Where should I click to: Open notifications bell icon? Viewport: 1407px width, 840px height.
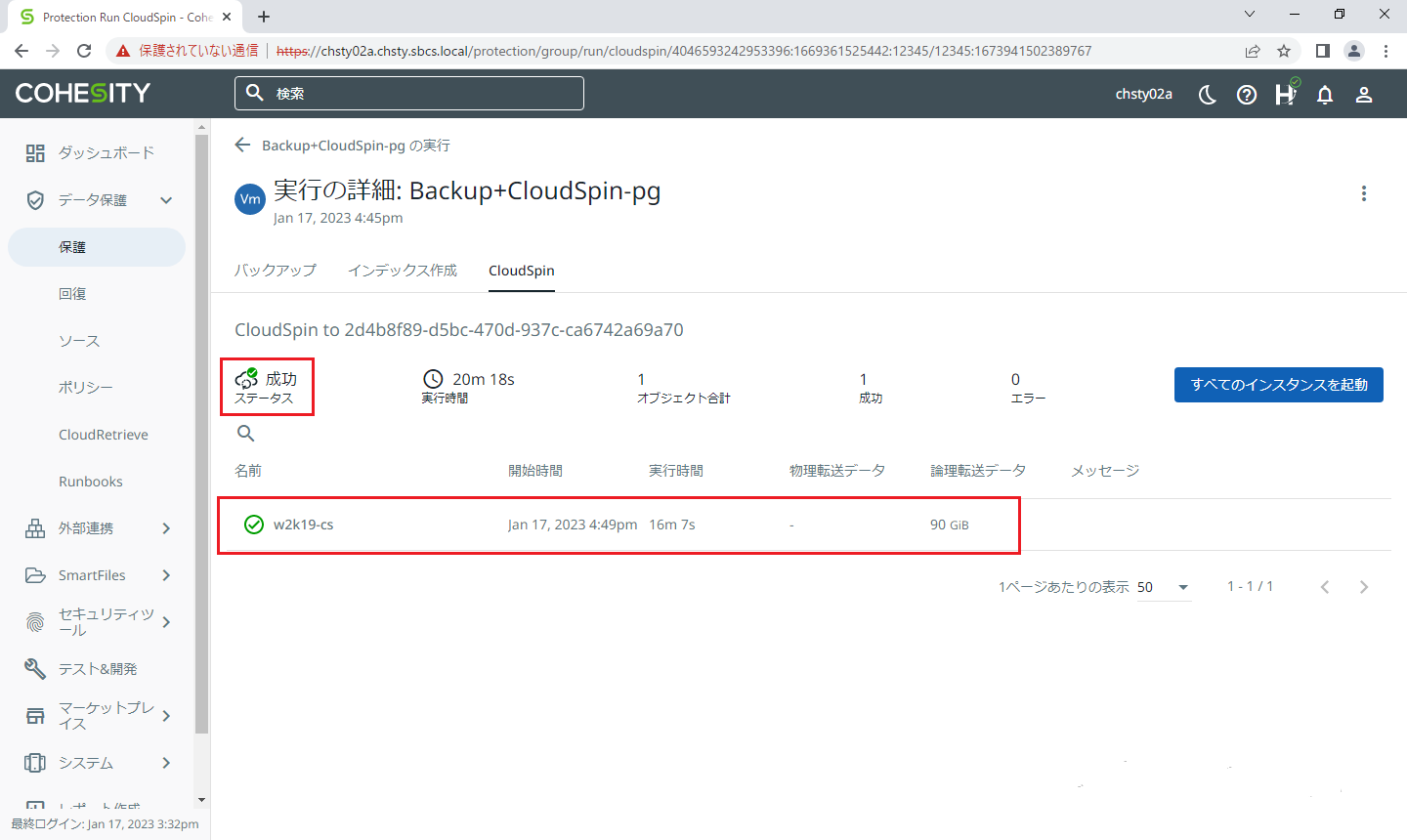coord(1325,94)
